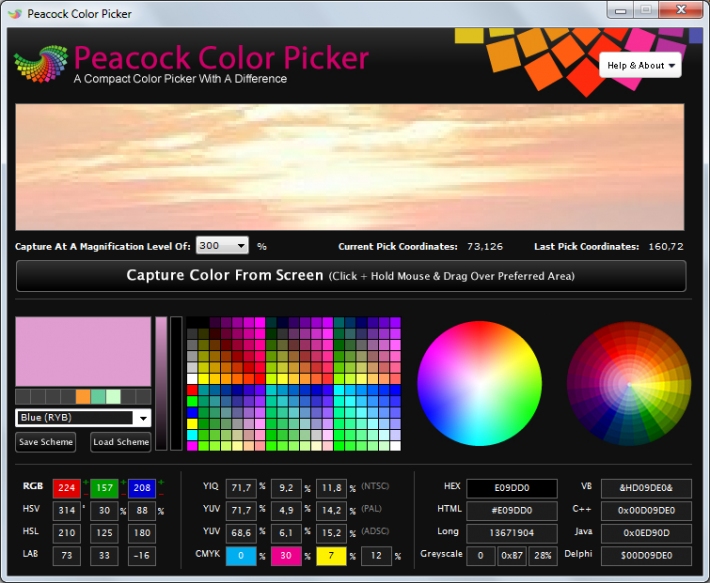Click the cyan CMYK field showing 0
The width and height of the screenshot is (710, 583).
[x=241, y=556]
